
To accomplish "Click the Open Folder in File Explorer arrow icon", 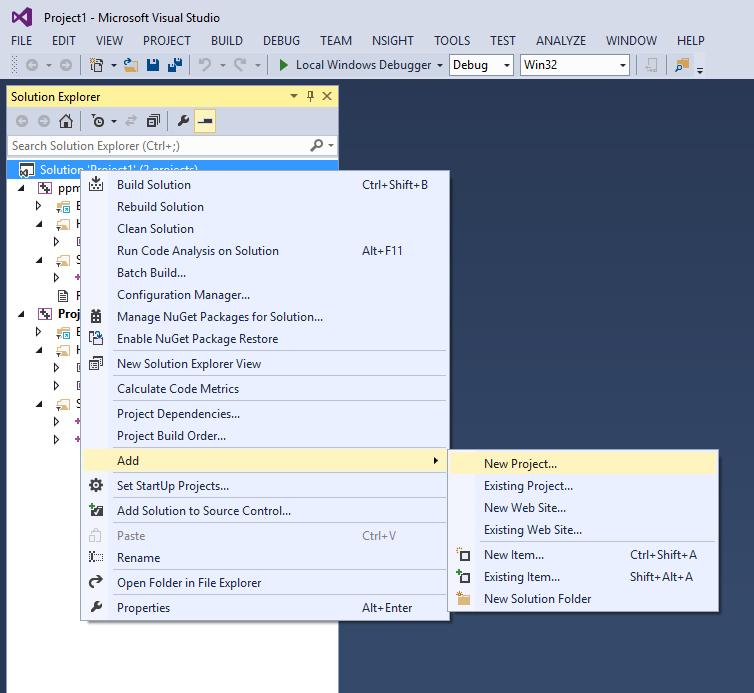I will click(x=96, y=582).
